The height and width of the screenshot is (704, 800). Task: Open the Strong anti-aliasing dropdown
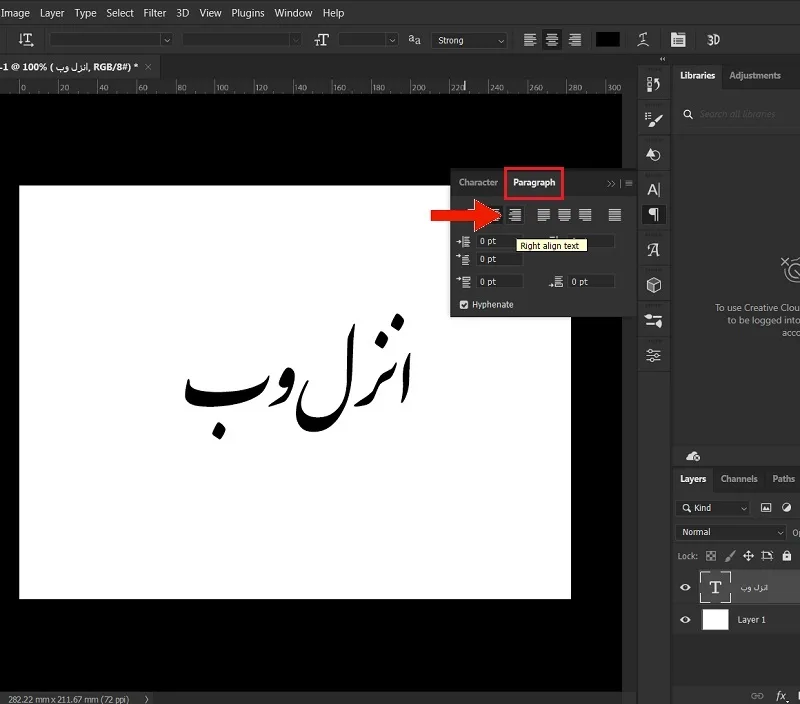pos(469,40)
